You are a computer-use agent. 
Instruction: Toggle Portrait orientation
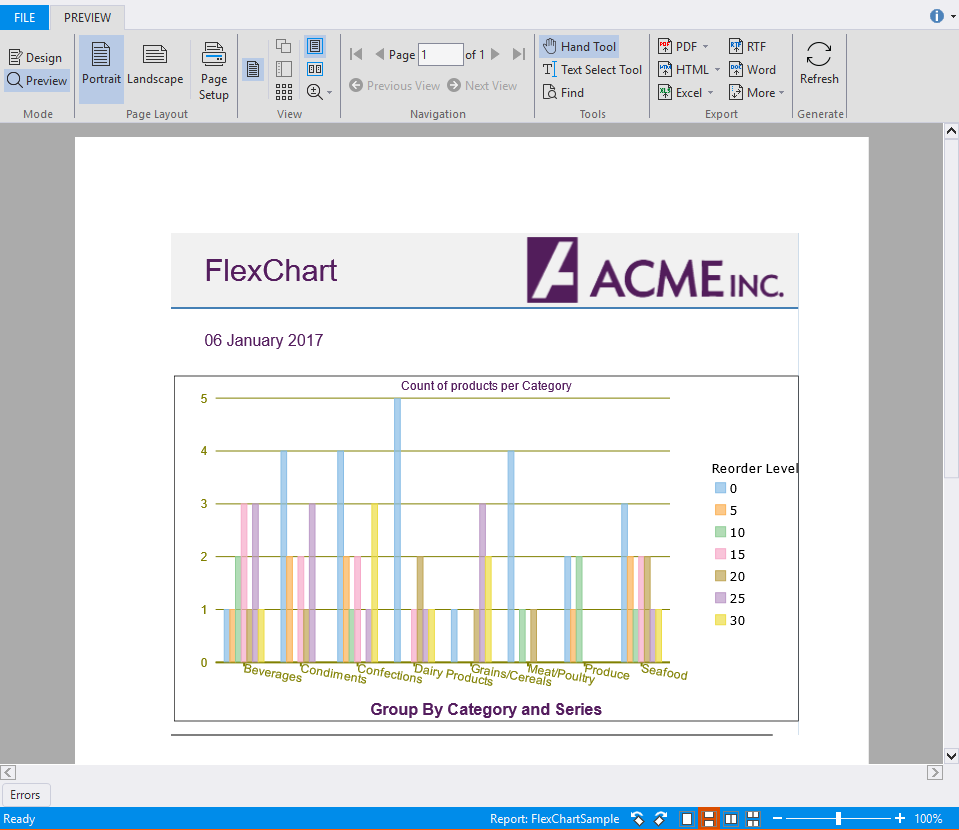[100, 68]
